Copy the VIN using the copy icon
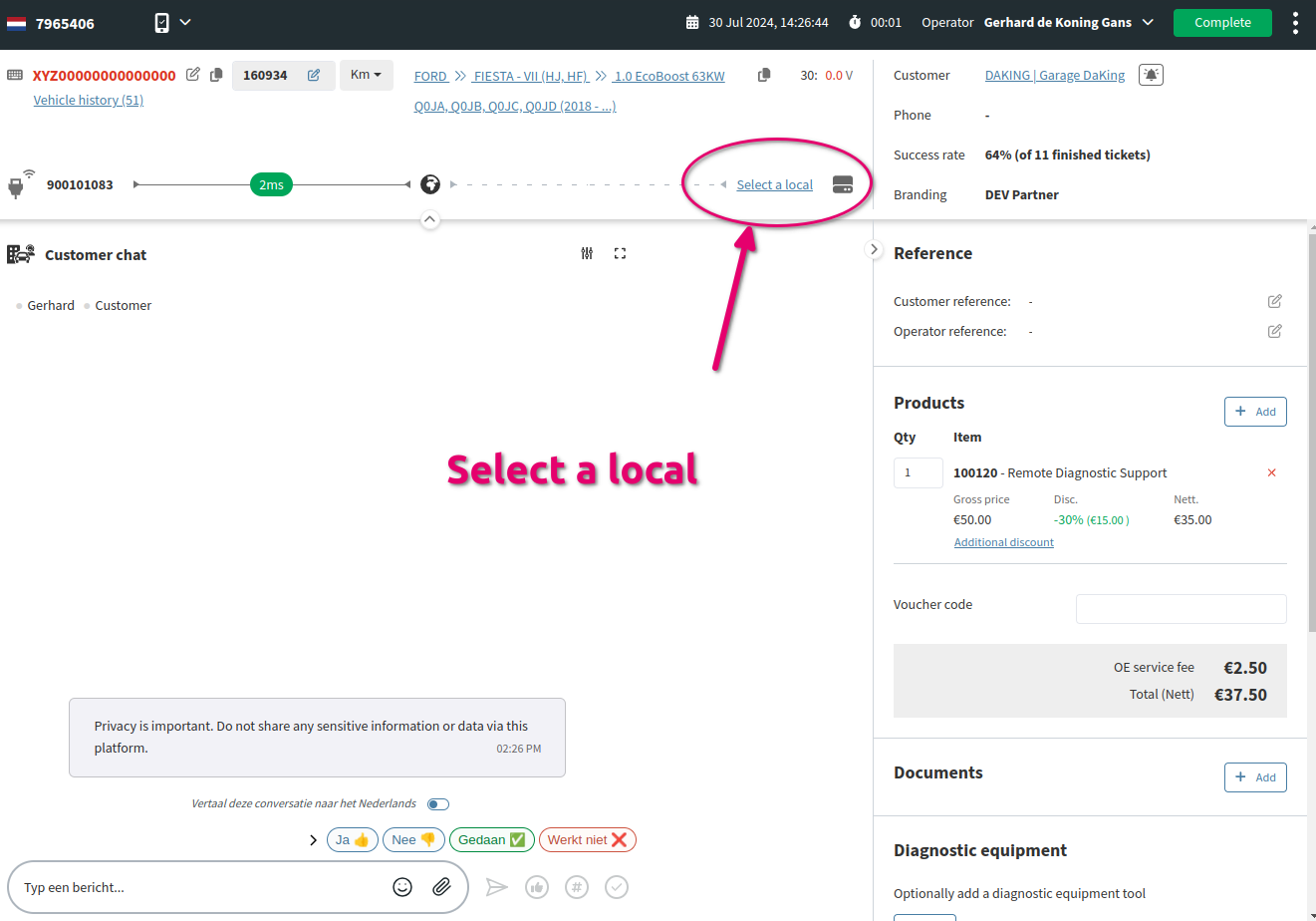Screen dimensions: 1316x921 coord(216,74)
